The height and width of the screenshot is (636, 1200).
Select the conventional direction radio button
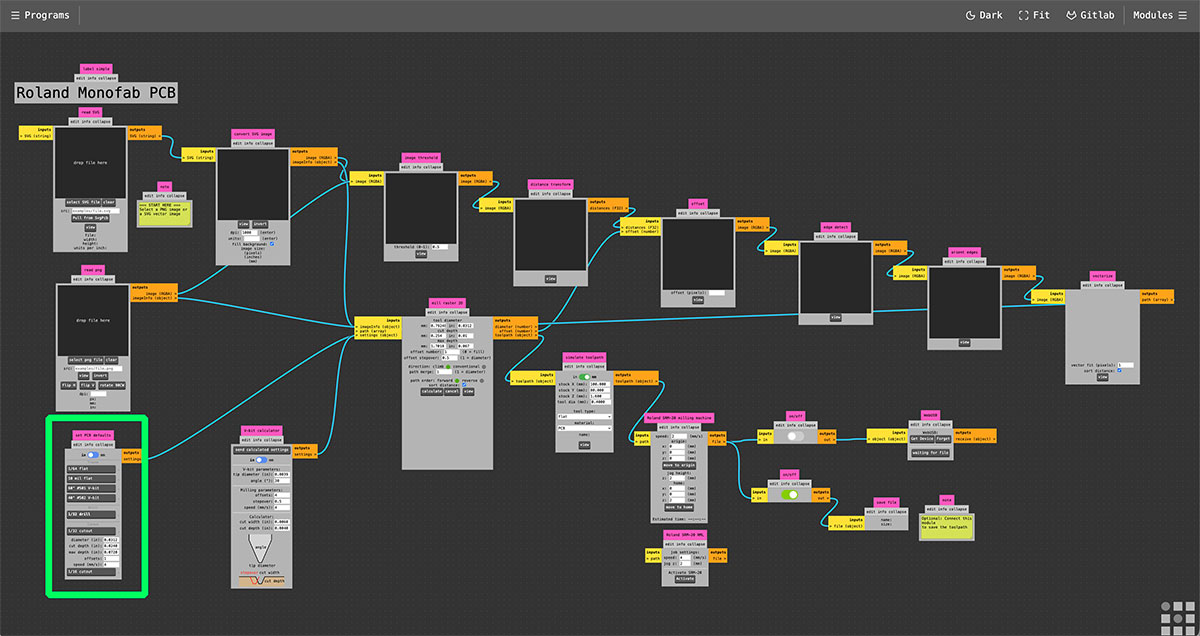click(x=484, y=367)
